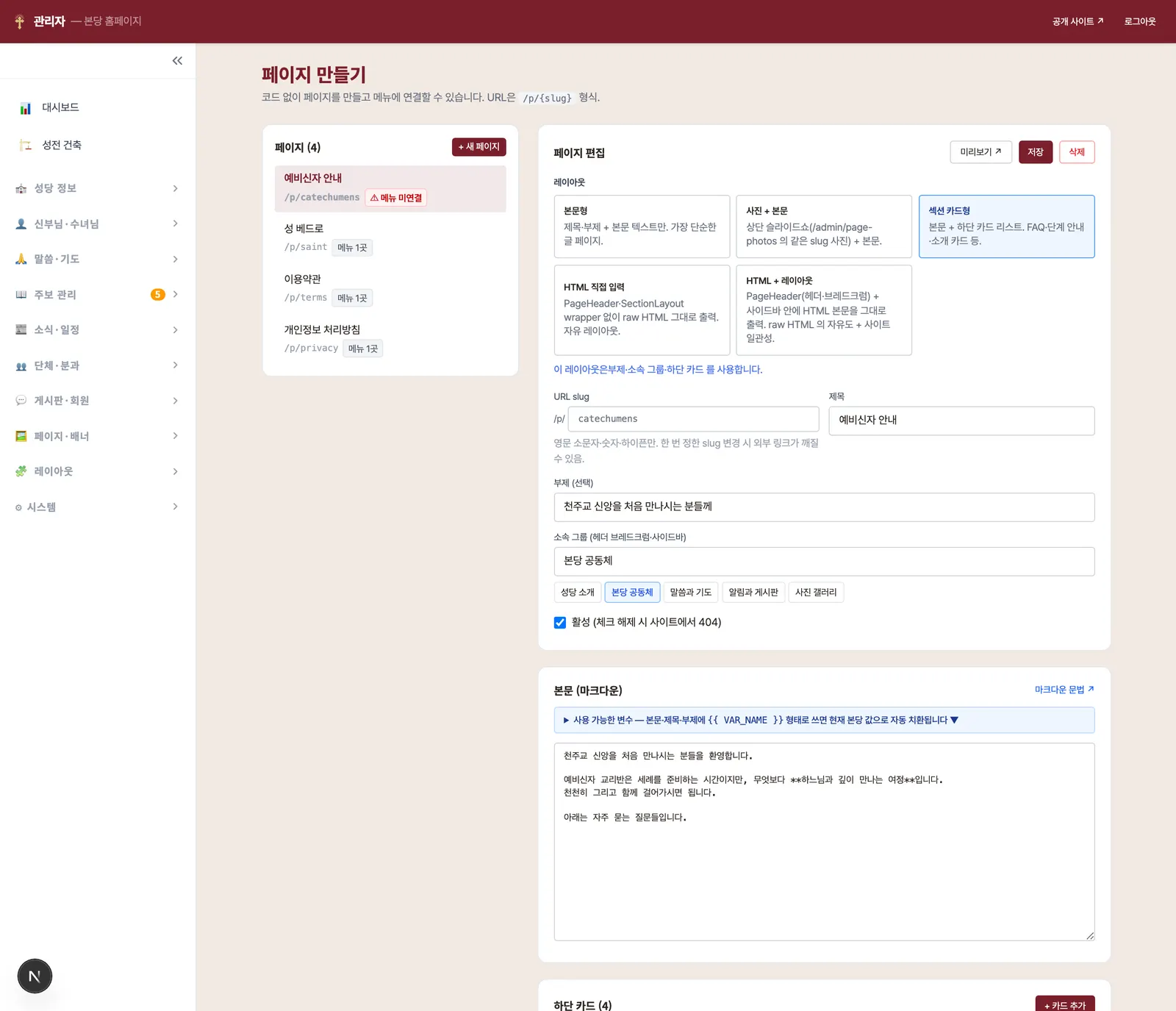Click the 주보 관리 notification badge 5
The image size is (1176, 1011).
point(157,295)
